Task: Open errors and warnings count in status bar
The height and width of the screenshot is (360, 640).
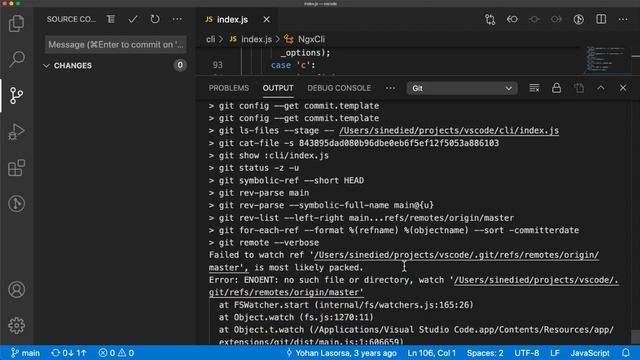Action: click(116, 353)
